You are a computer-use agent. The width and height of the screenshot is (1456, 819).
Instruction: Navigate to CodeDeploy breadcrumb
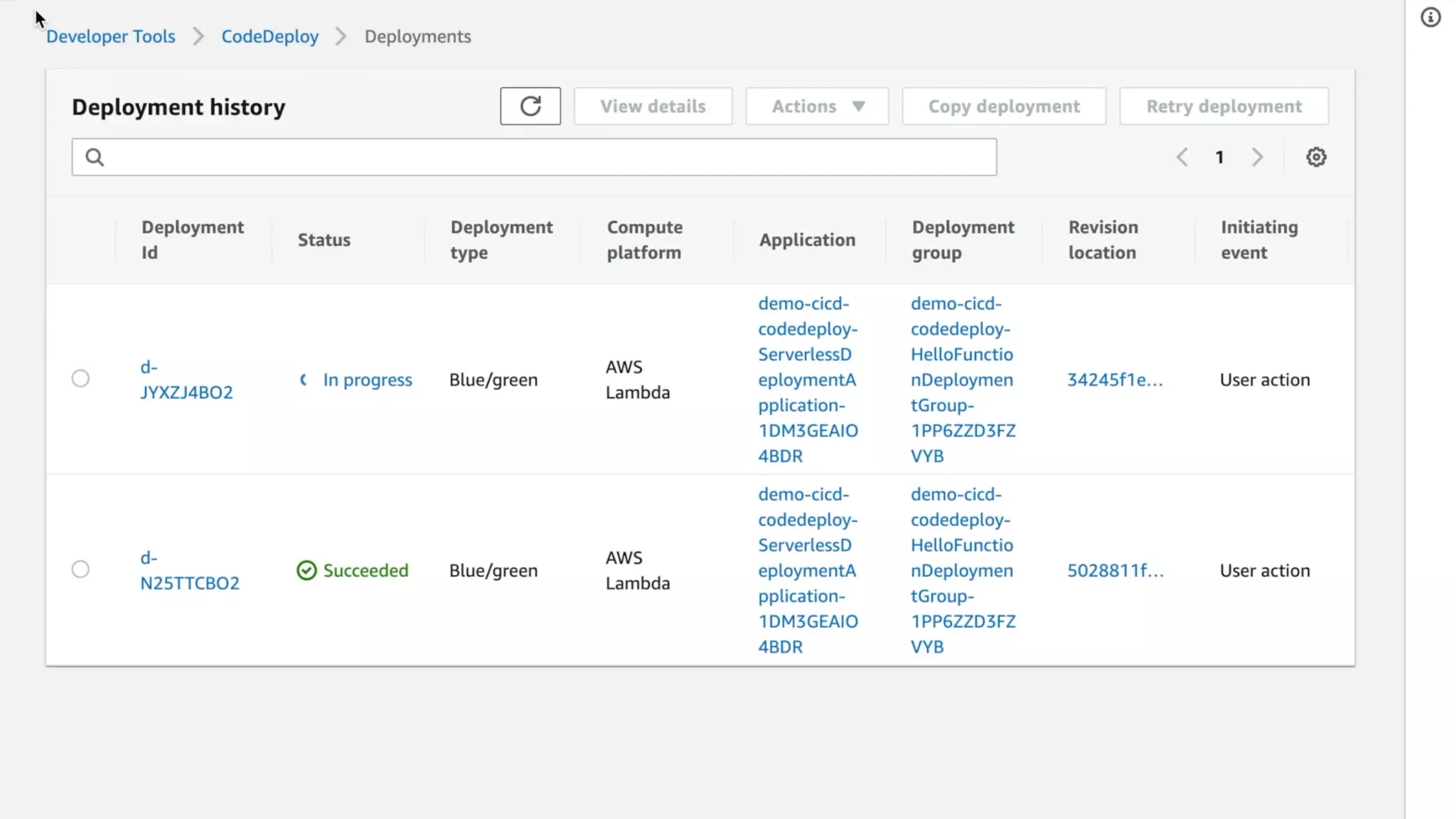(269, 36)
